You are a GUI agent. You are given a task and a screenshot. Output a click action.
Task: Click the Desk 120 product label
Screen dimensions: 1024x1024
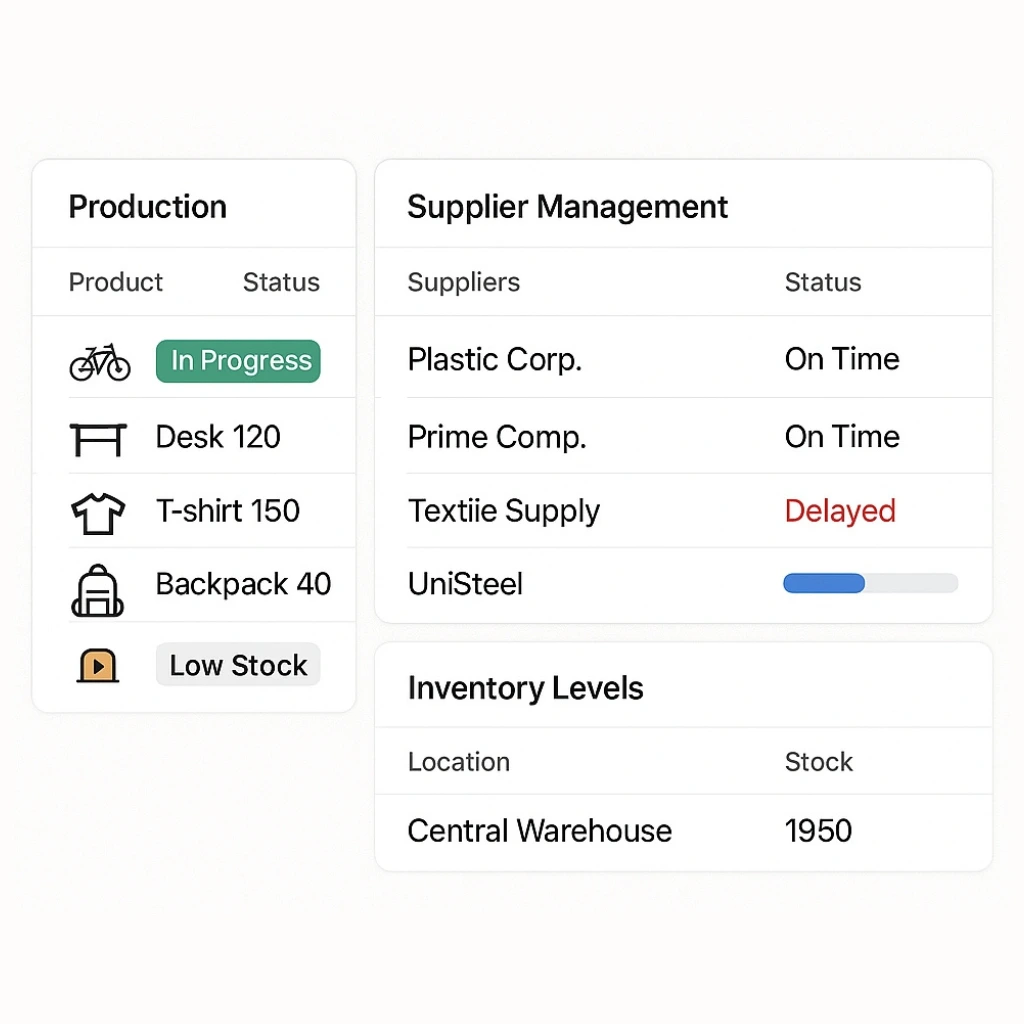tap(218, 437)
